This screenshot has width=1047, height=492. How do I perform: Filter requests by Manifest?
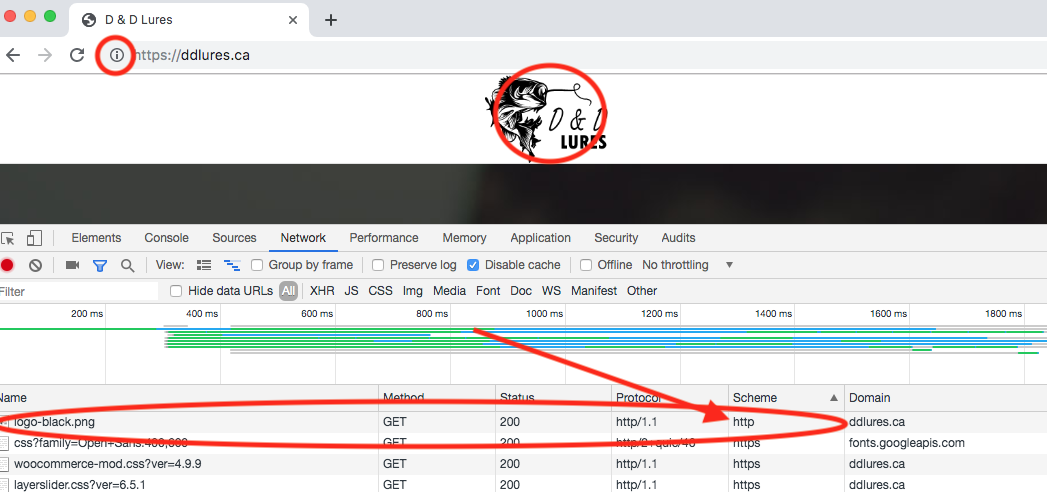[x=594, y=291]
